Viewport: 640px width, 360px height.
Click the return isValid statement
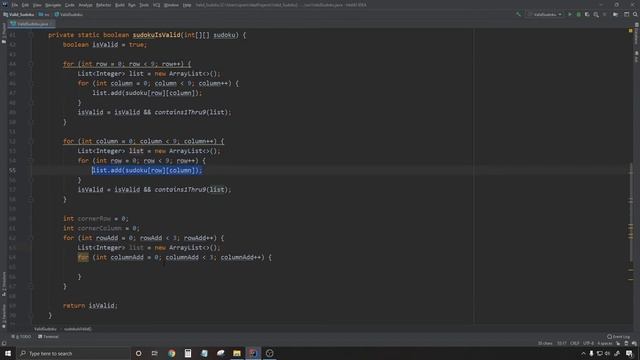90,305
